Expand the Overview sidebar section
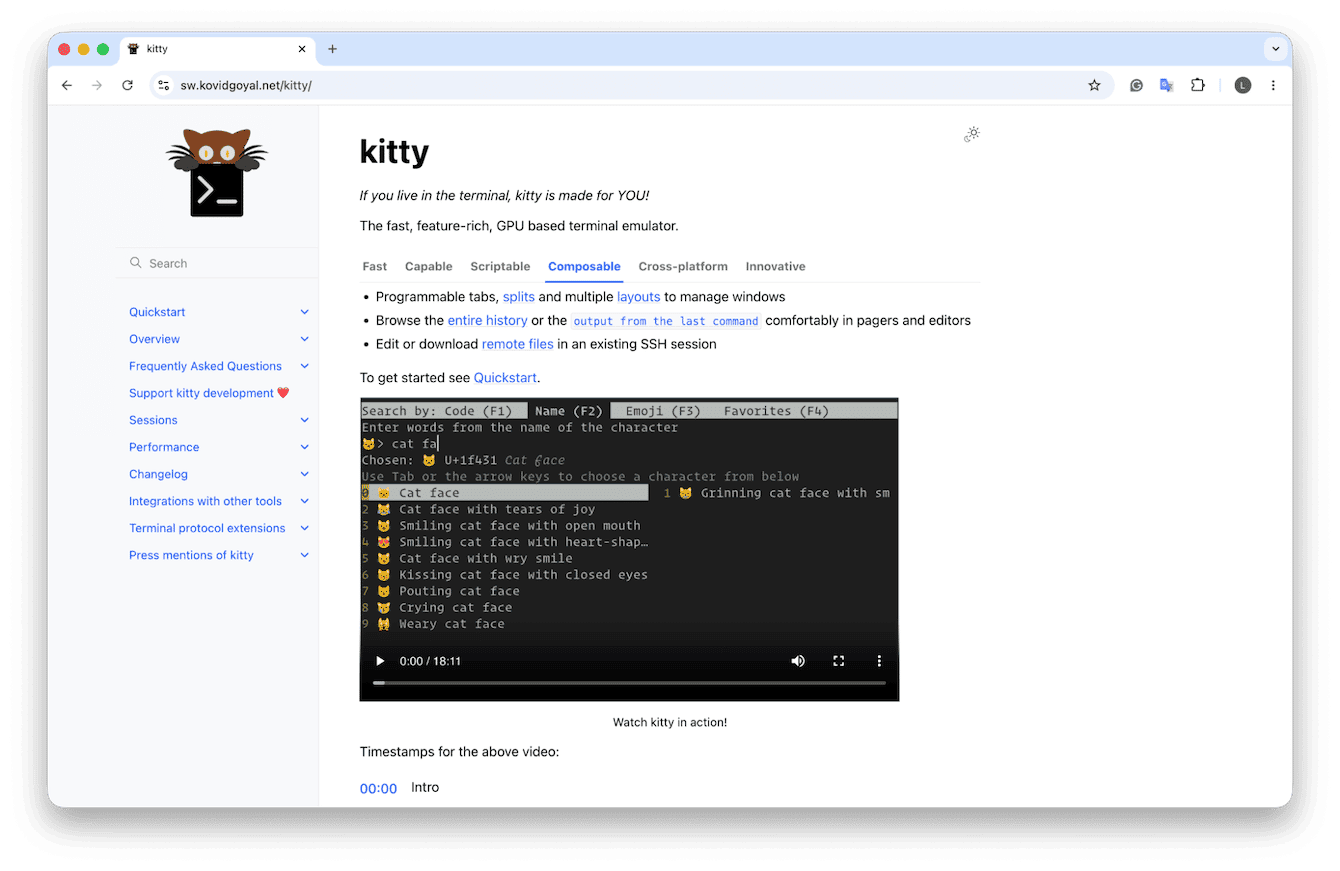The height and width of the screenshot is (871, 1340). click(x=305, y=339)
